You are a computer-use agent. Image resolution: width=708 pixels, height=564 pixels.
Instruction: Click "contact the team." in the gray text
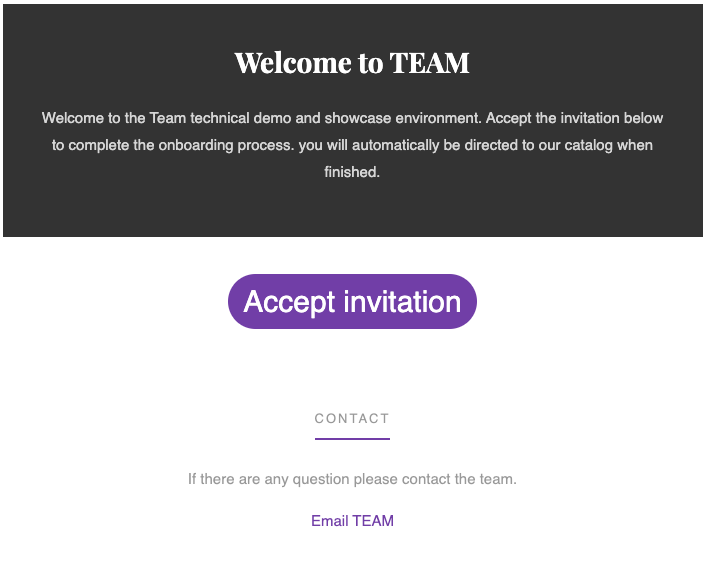459,479
